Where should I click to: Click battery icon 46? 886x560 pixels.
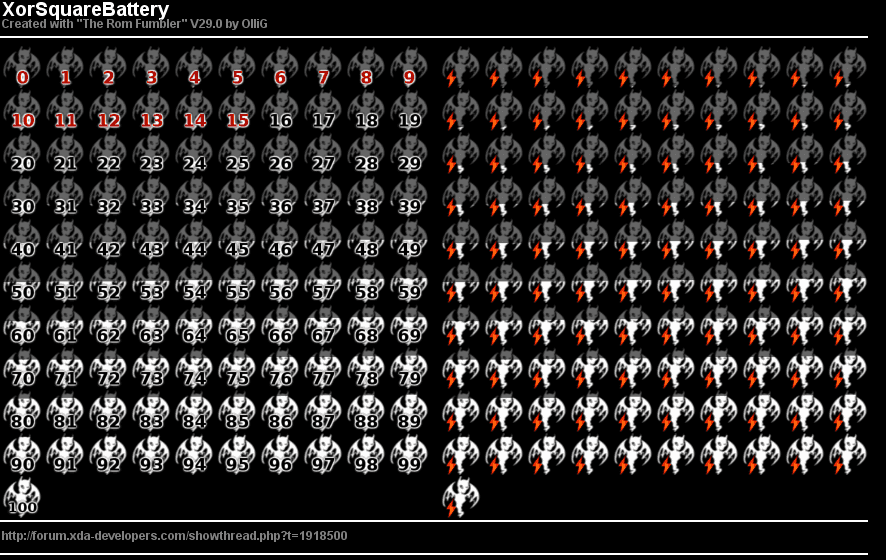pos(280,240)
